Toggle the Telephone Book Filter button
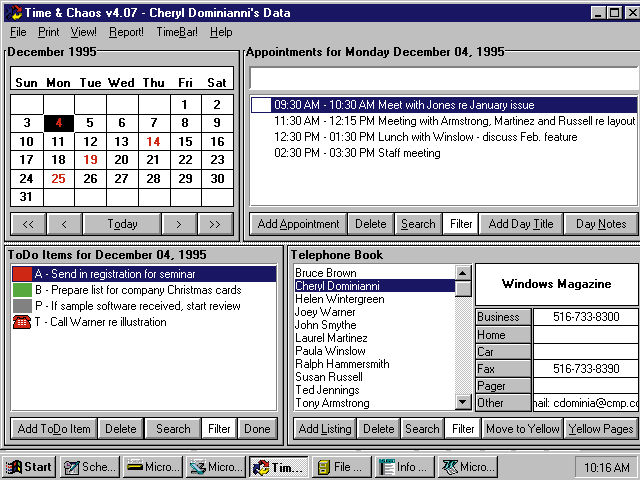640x480 pixels. pos(462,429)
